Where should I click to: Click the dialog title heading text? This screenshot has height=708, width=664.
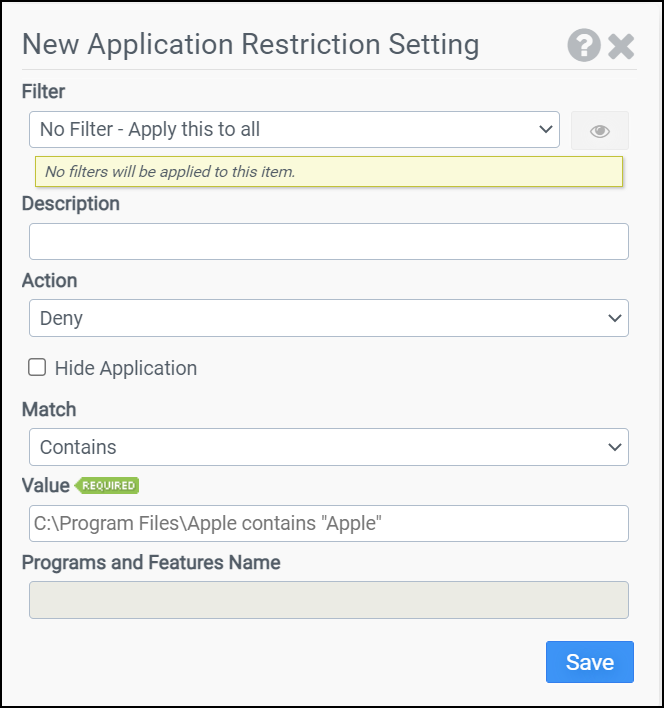pyautogui.click(x=250, y=45)
